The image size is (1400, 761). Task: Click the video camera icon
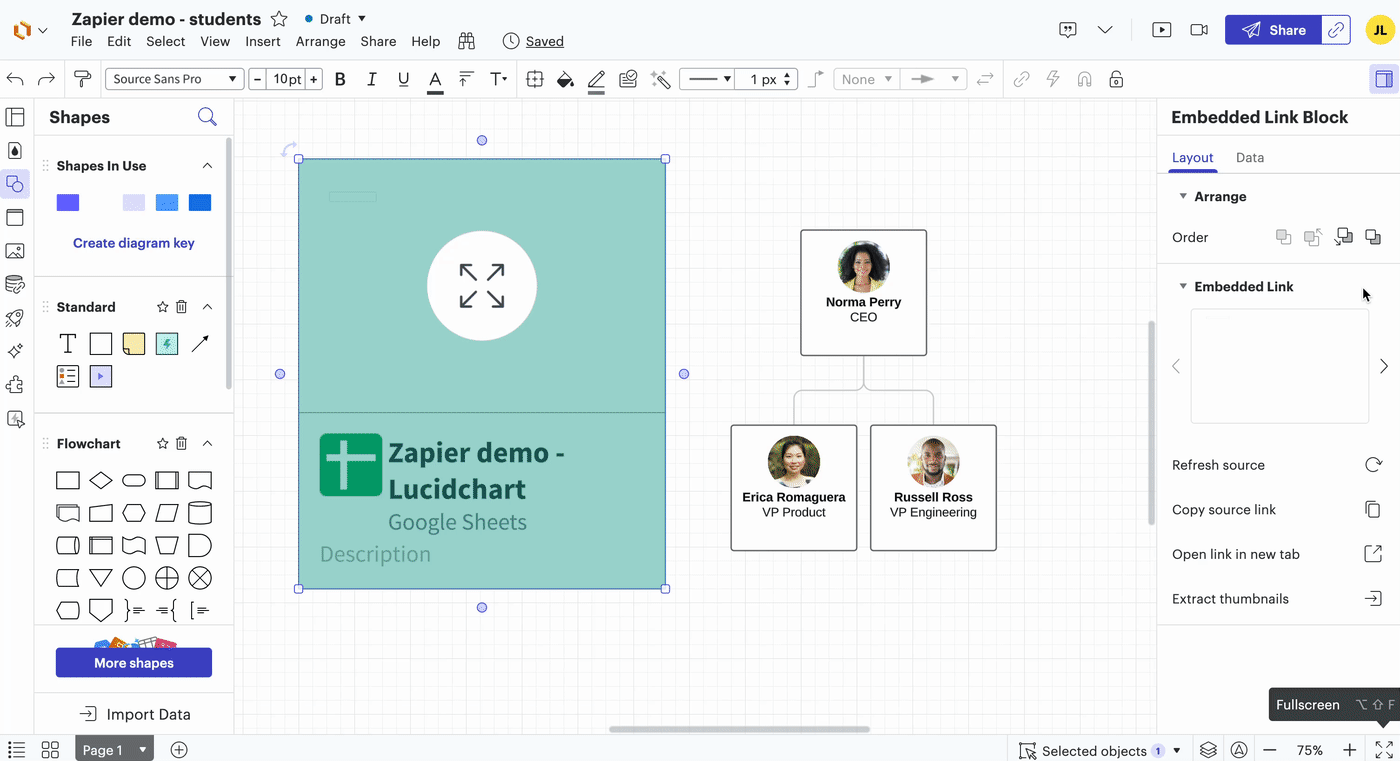pos(1199,30)
